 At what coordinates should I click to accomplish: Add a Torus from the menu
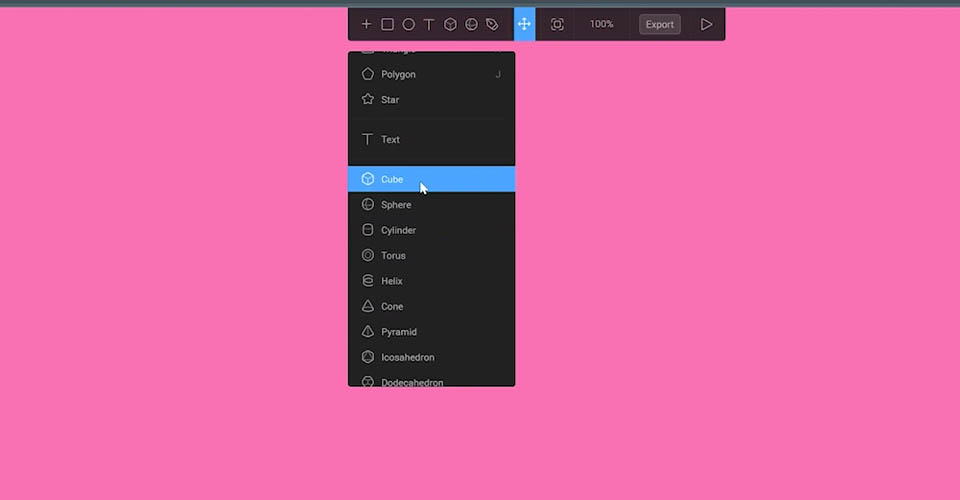(432, 256)
